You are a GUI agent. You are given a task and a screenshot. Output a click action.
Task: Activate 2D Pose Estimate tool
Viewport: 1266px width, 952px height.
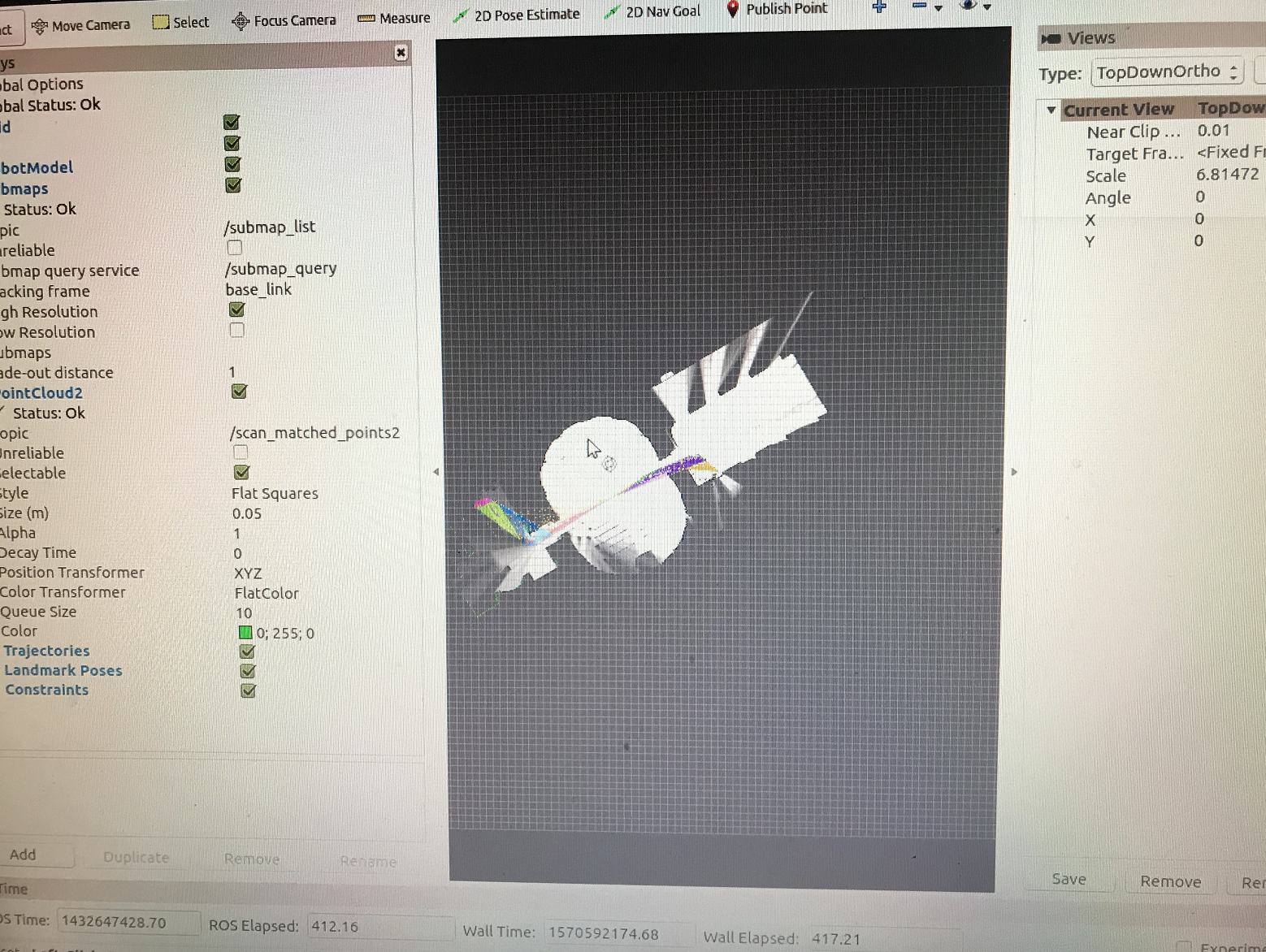point(517,15)
